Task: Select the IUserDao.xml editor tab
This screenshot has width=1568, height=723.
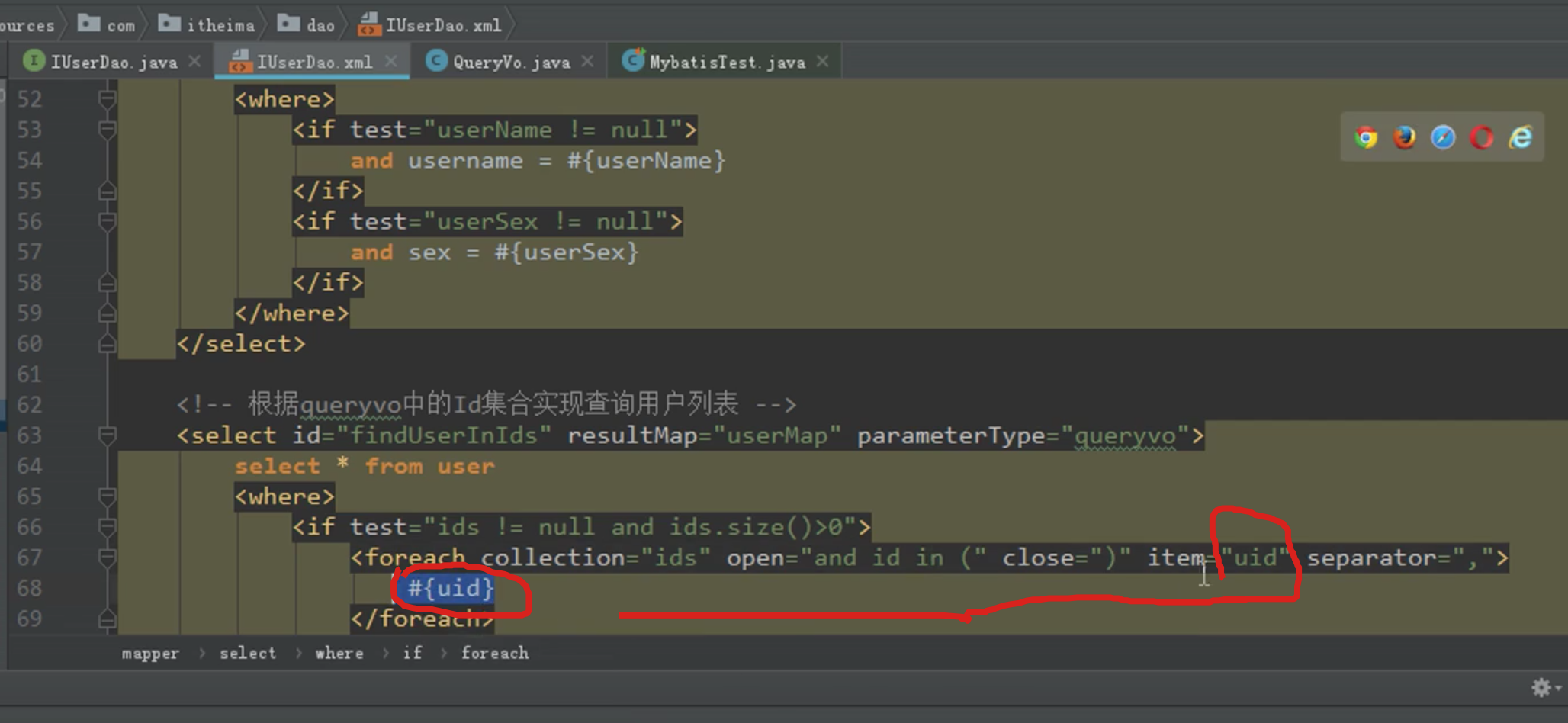Action: [314, 62]
